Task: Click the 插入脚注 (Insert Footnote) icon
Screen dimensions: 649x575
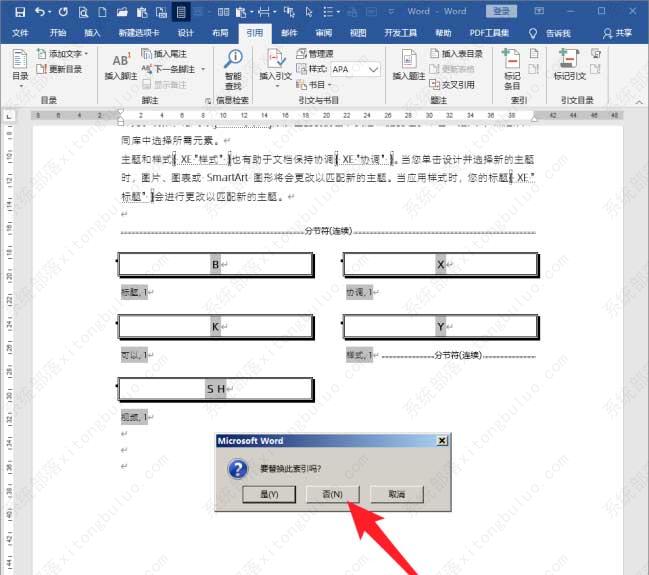Action: click(119, 62)
